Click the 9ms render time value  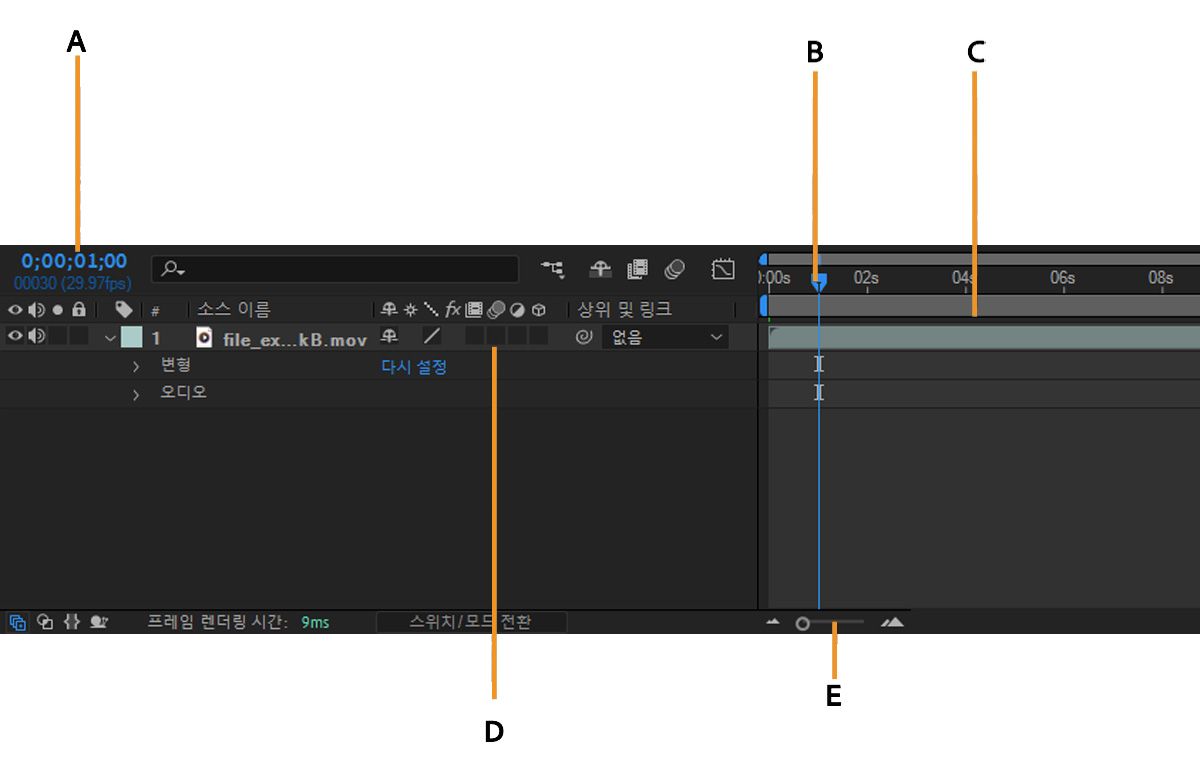(x=315, y=622)
